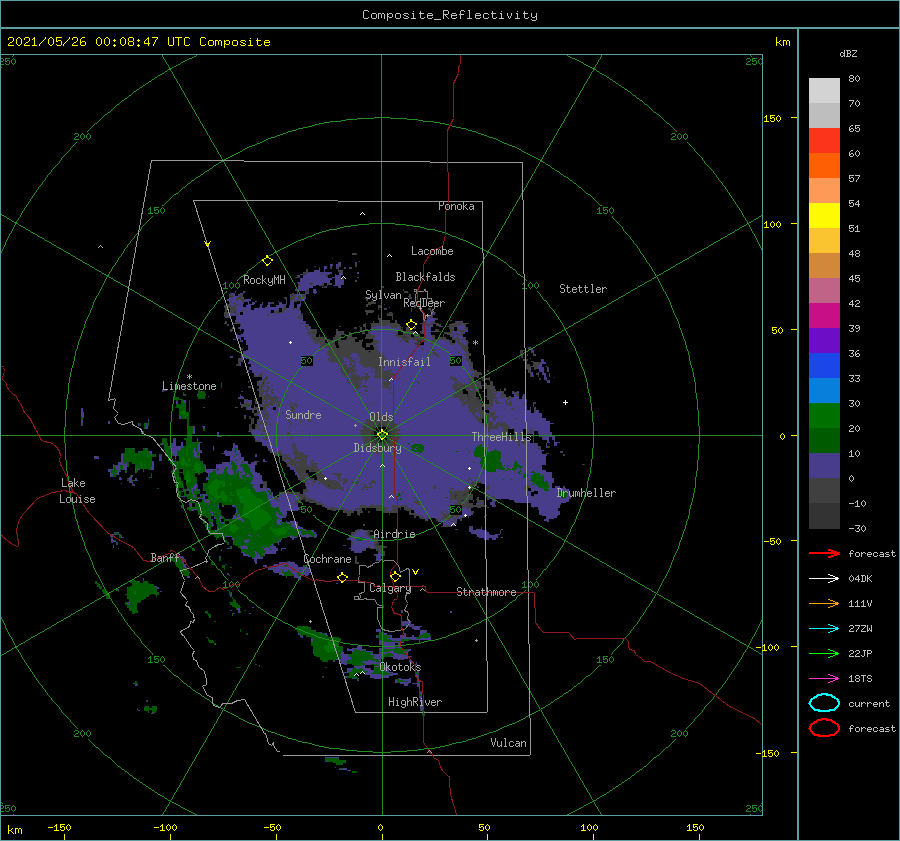Select the 0 dBZ slate-blue swatch

[x=824, y=466]
